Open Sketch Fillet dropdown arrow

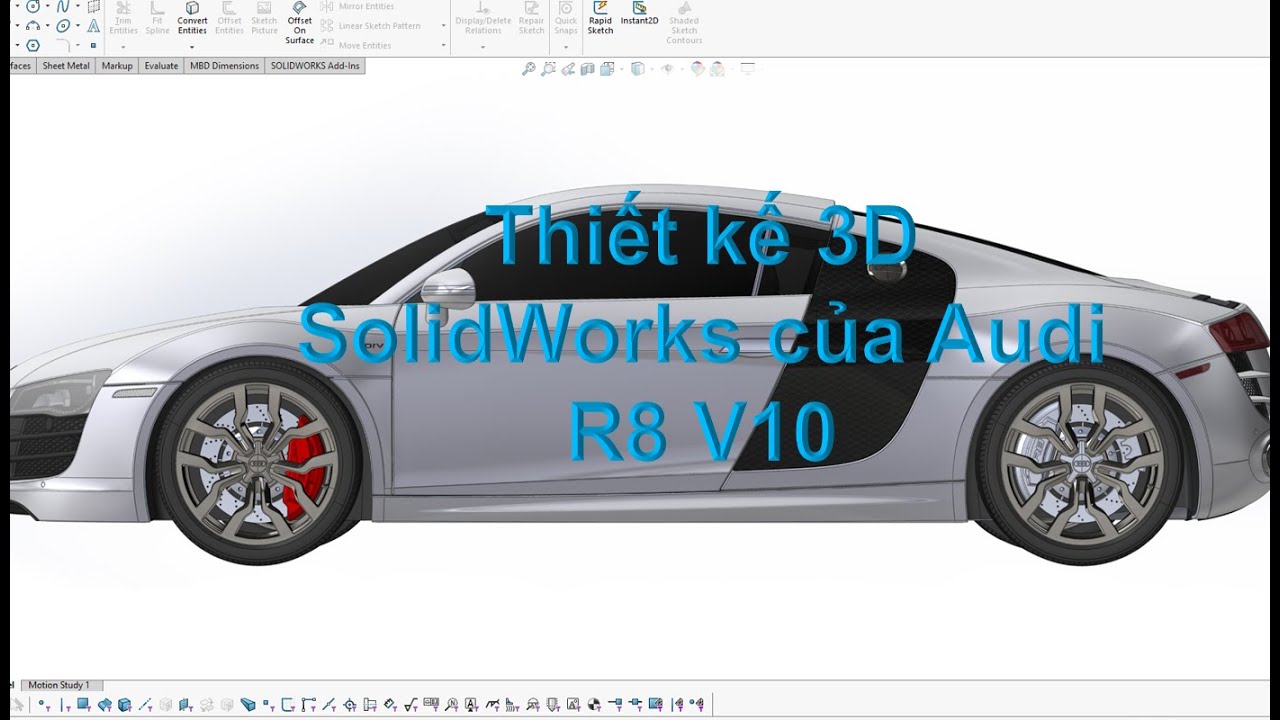pyautogui.click(x=78, y=45)
